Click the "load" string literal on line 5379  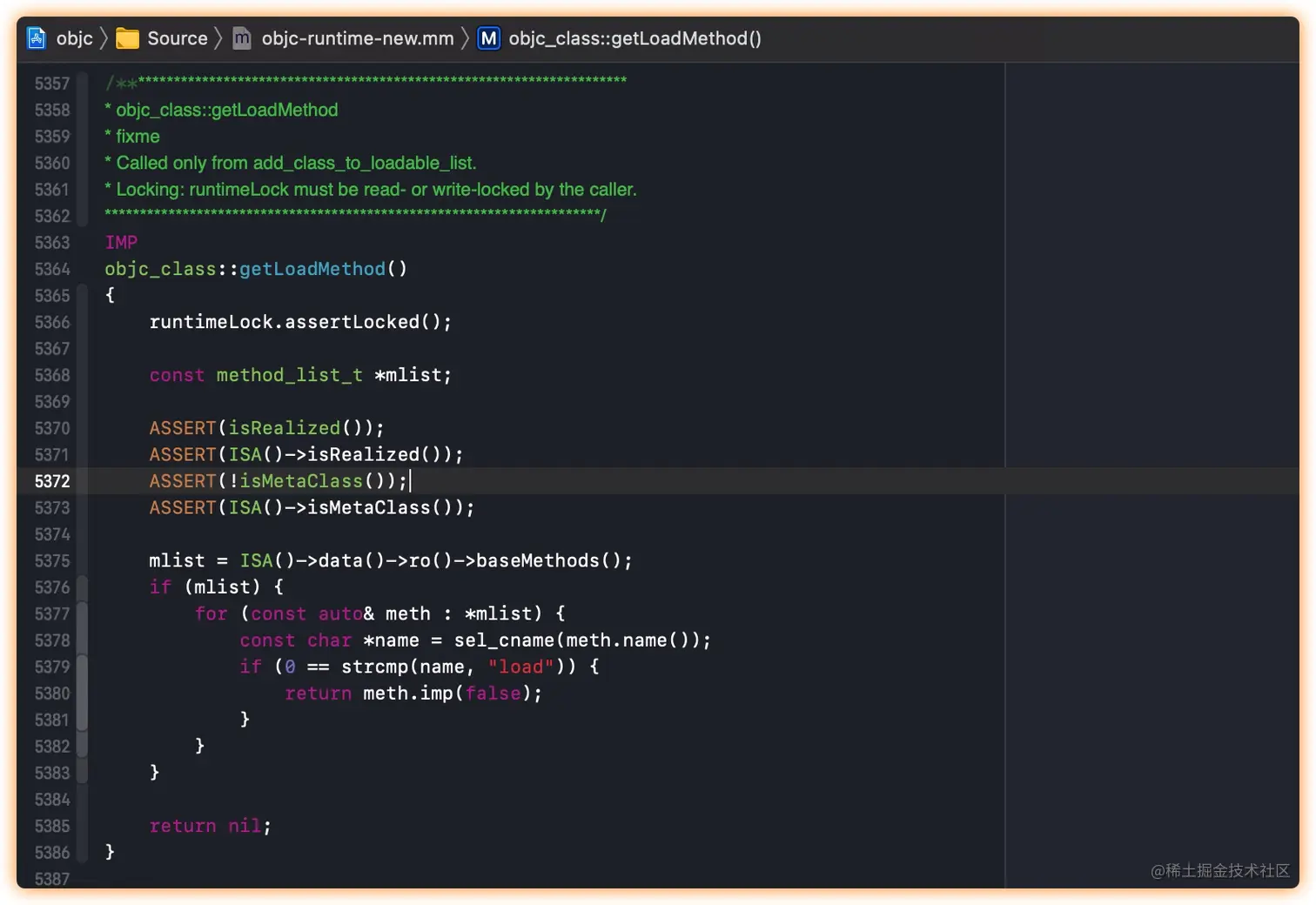pos(520,667)
